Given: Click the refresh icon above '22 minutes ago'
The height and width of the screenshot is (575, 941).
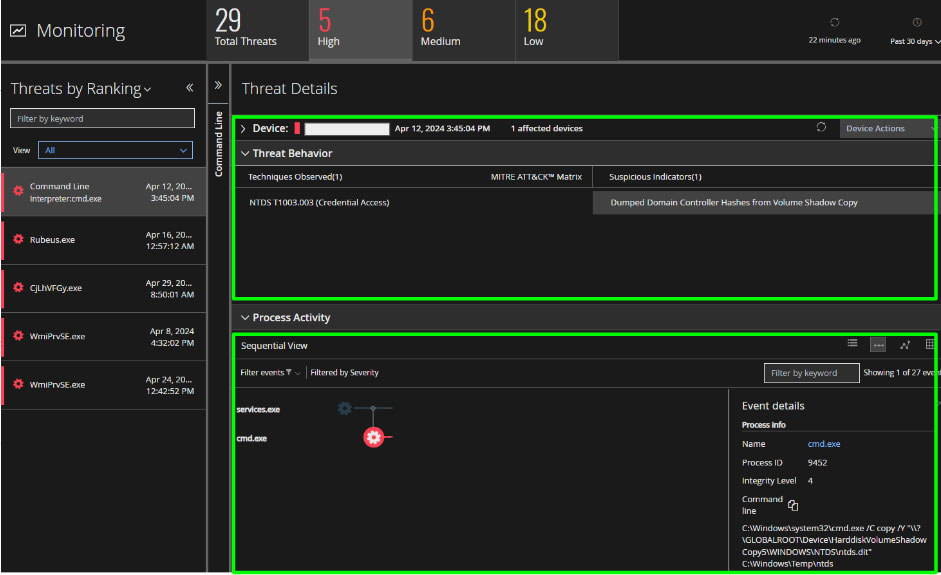Looking at the screenshot, I should (x=834, y=22).
